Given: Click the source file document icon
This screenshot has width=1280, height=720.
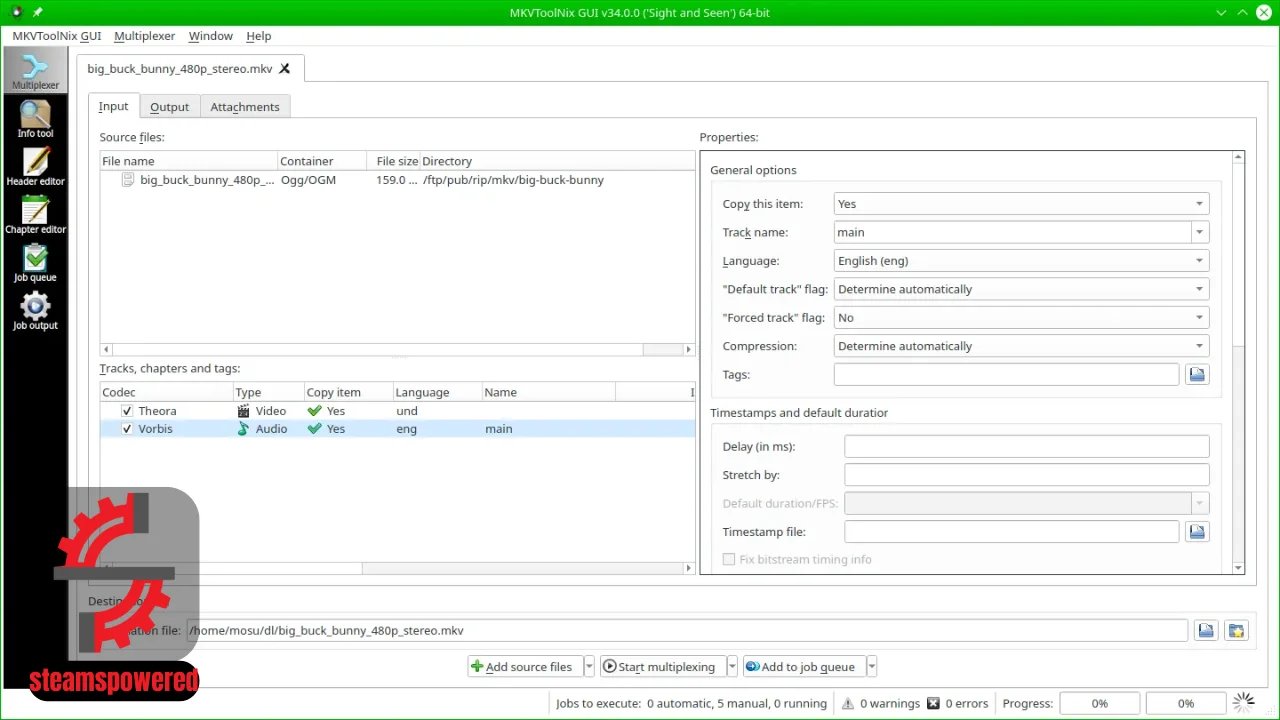Looking at the screenshot, I should [x=128, y=180].
